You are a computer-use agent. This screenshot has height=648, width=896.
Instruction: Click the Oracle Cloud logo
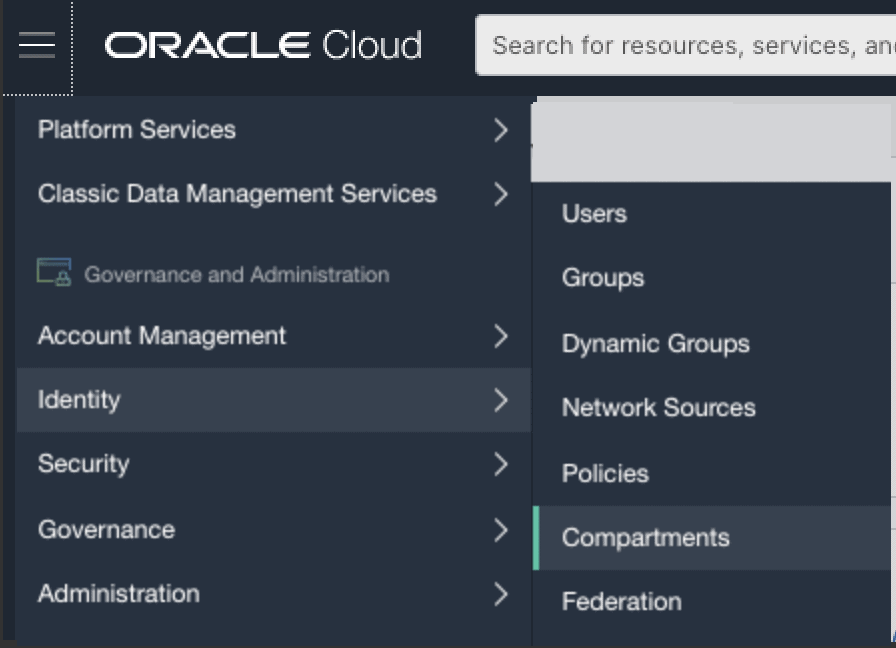(x=263, y=45)
